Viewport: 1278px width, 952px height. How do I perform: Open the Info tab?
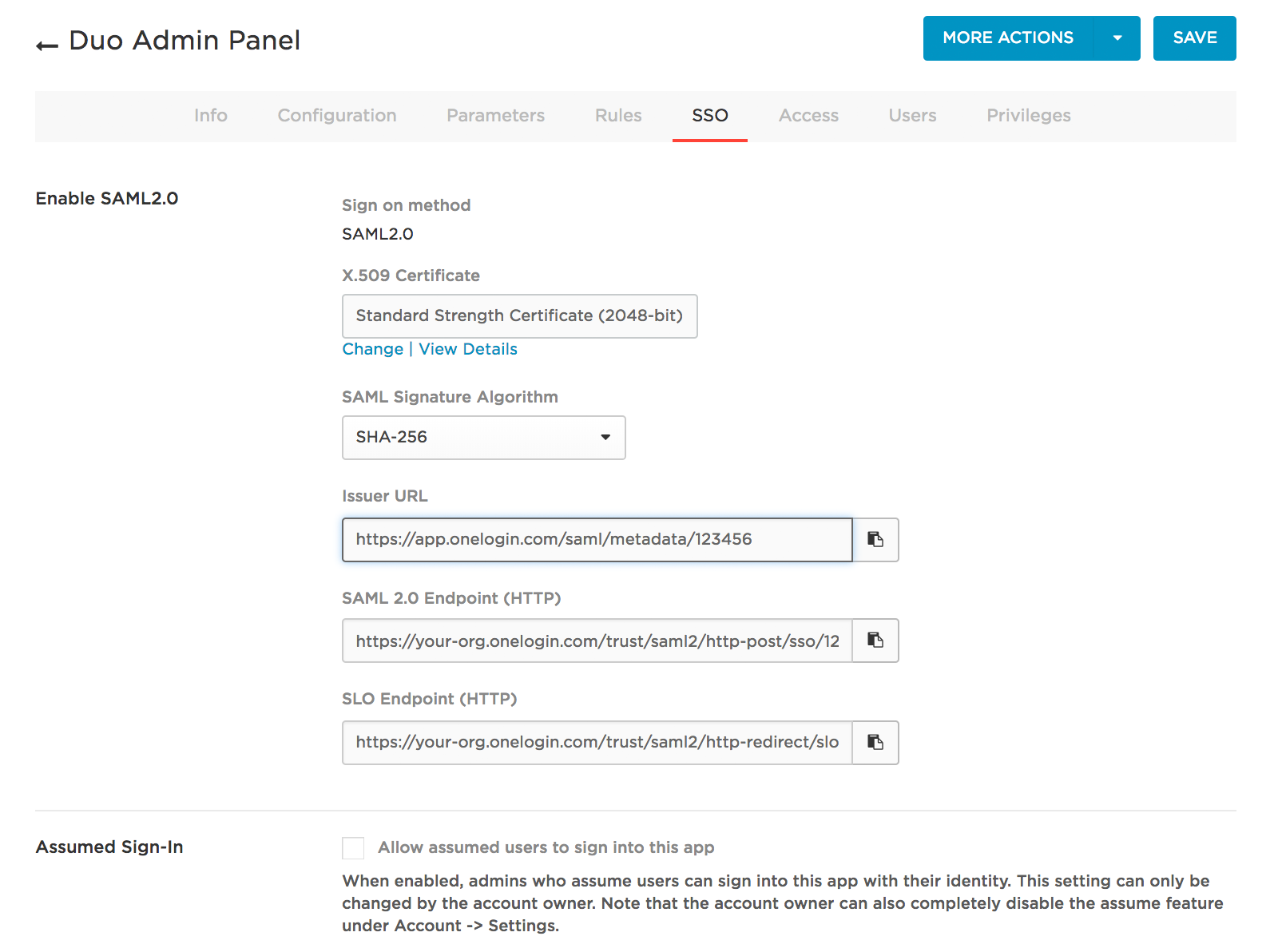[210, 116]
